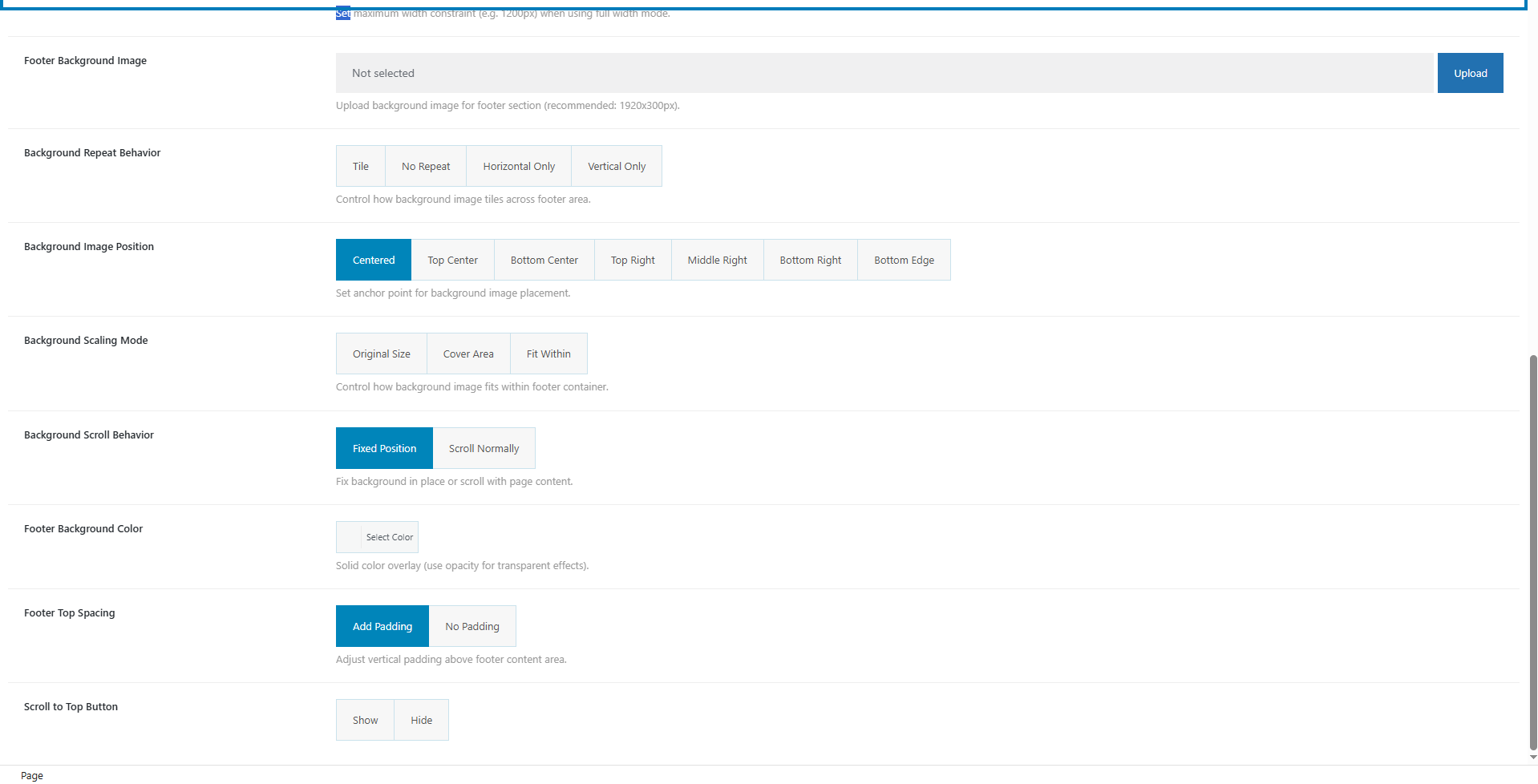Pick Middle Right image position
This screenshot has height=784, width=1538.
pyautogui.click(x=717, y=260)
